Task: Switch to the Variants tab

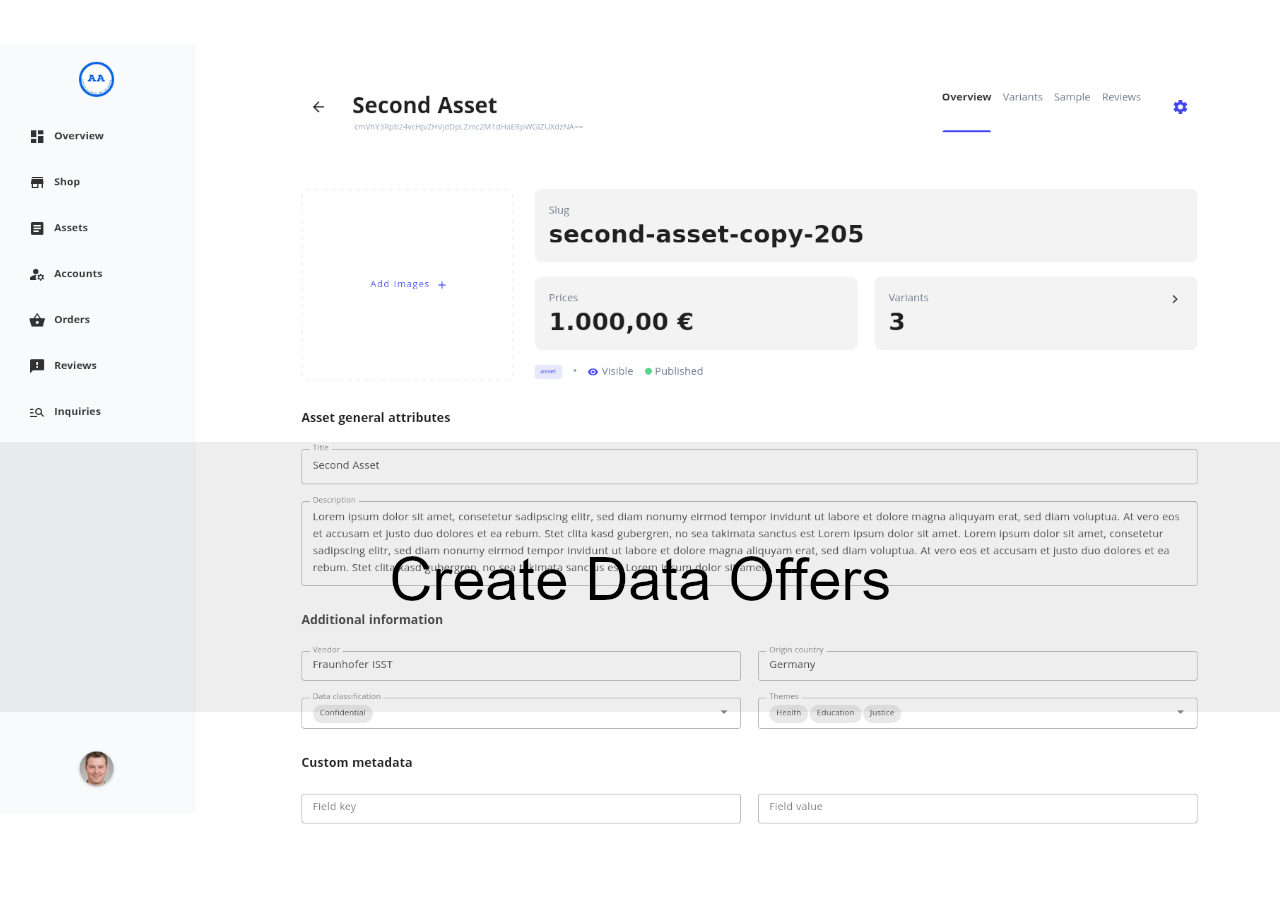Action: [1022, 97]
